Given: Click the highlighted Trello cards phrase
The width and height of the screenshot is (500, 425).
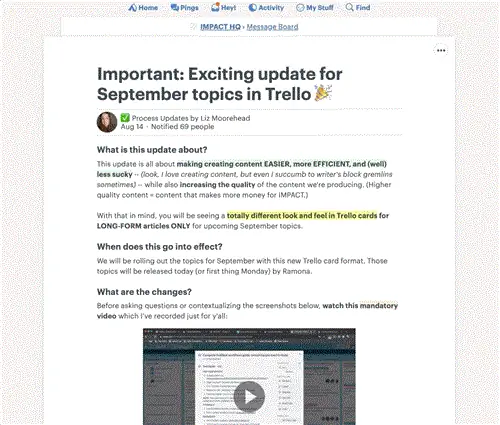Looking at the screenshot, I should (302, 216).
